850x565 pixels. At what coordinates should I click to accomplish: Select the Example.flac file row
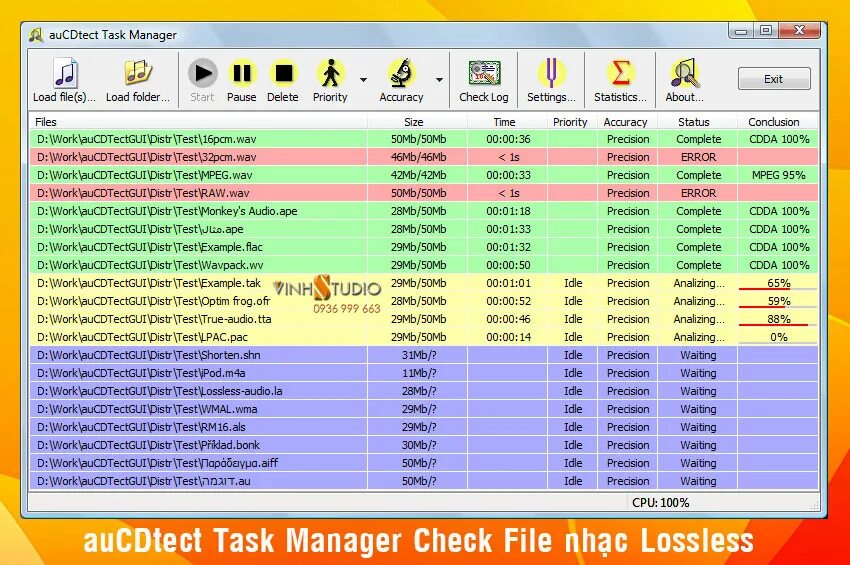[424, 247]
